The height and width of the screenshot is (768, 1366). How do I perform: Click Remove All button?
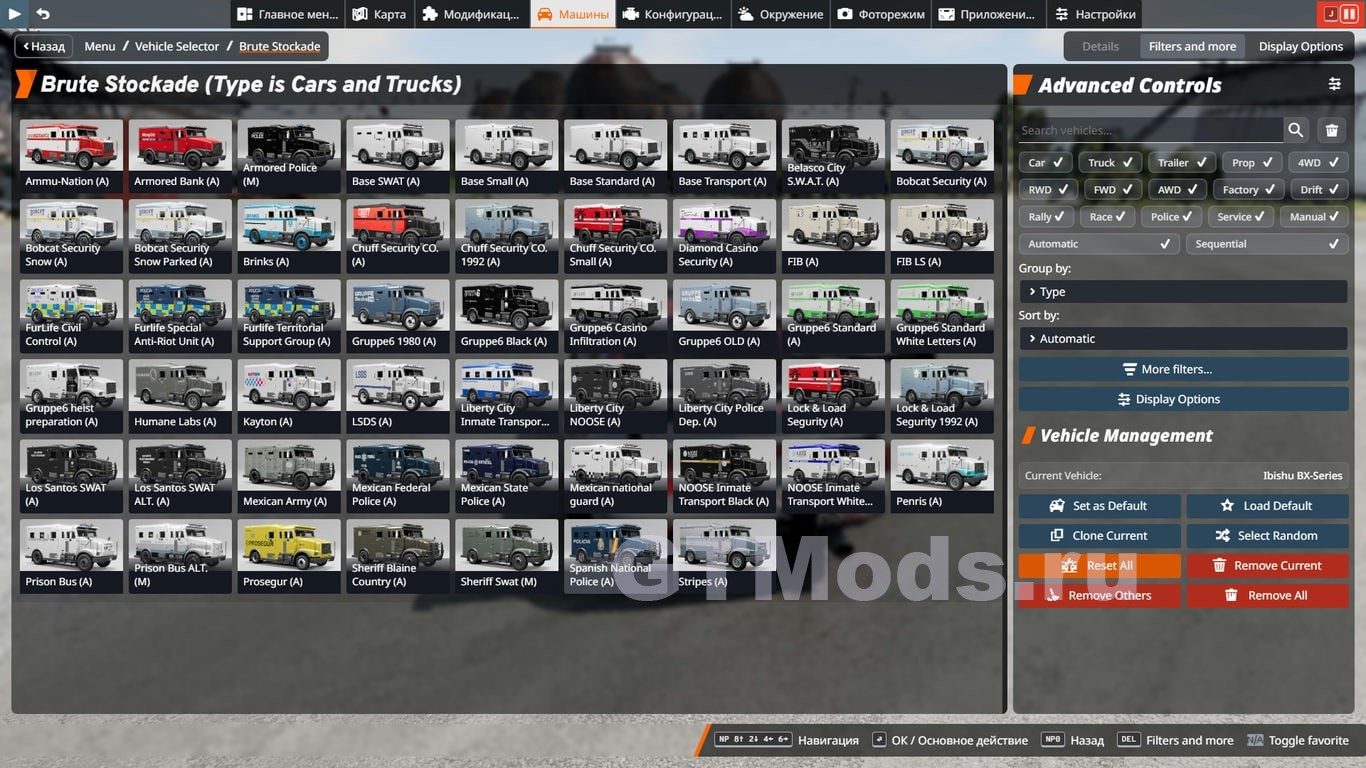(1267, 596)
